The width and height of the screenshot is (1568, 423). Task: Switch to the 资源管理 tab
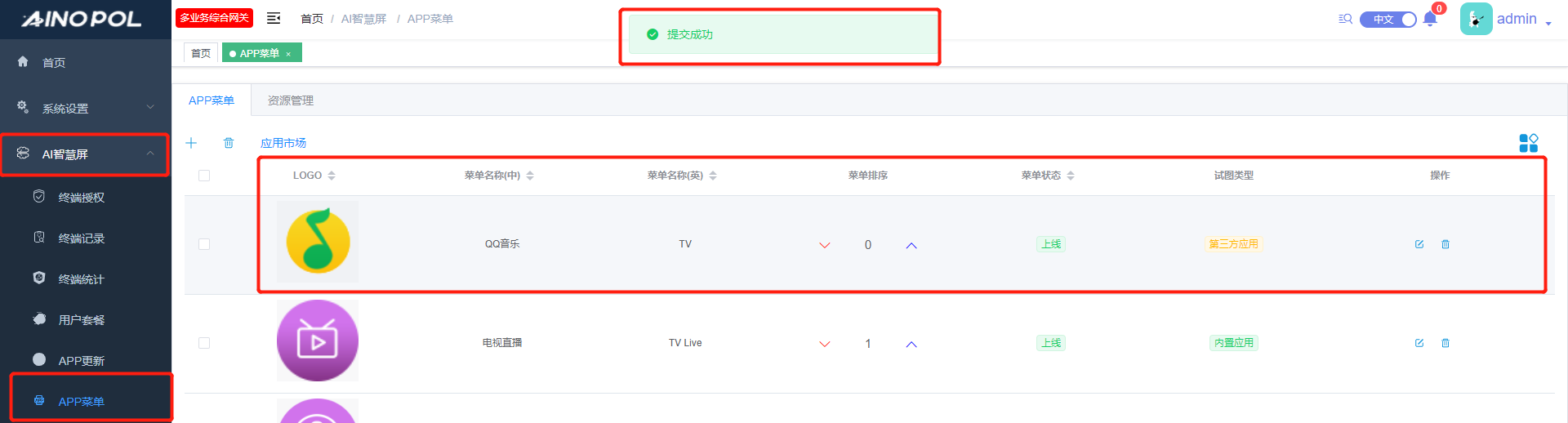click(x=290, y=100)
